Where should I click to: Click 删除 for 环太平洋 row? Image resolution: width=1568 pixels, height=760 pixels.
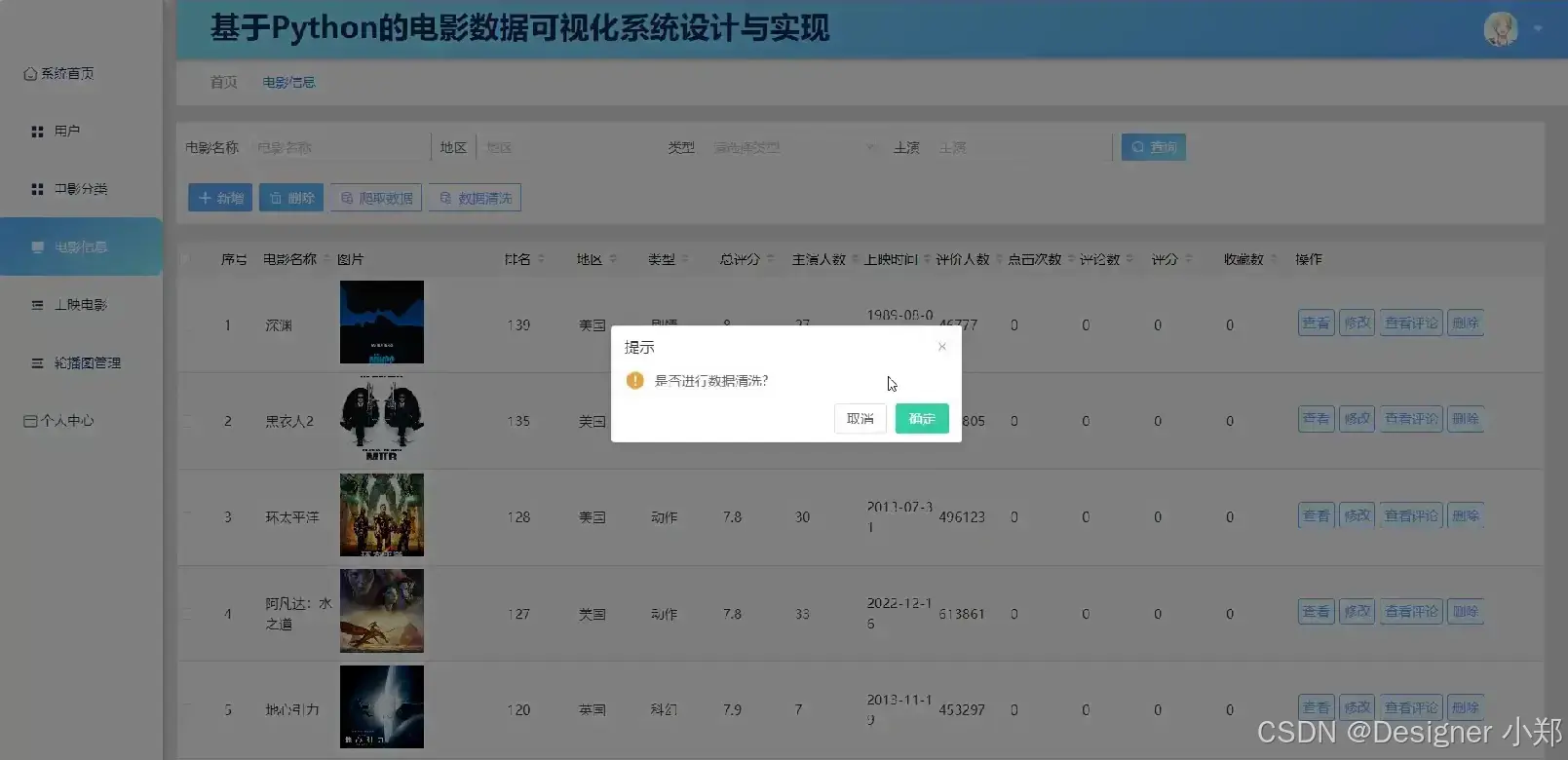1466,515
